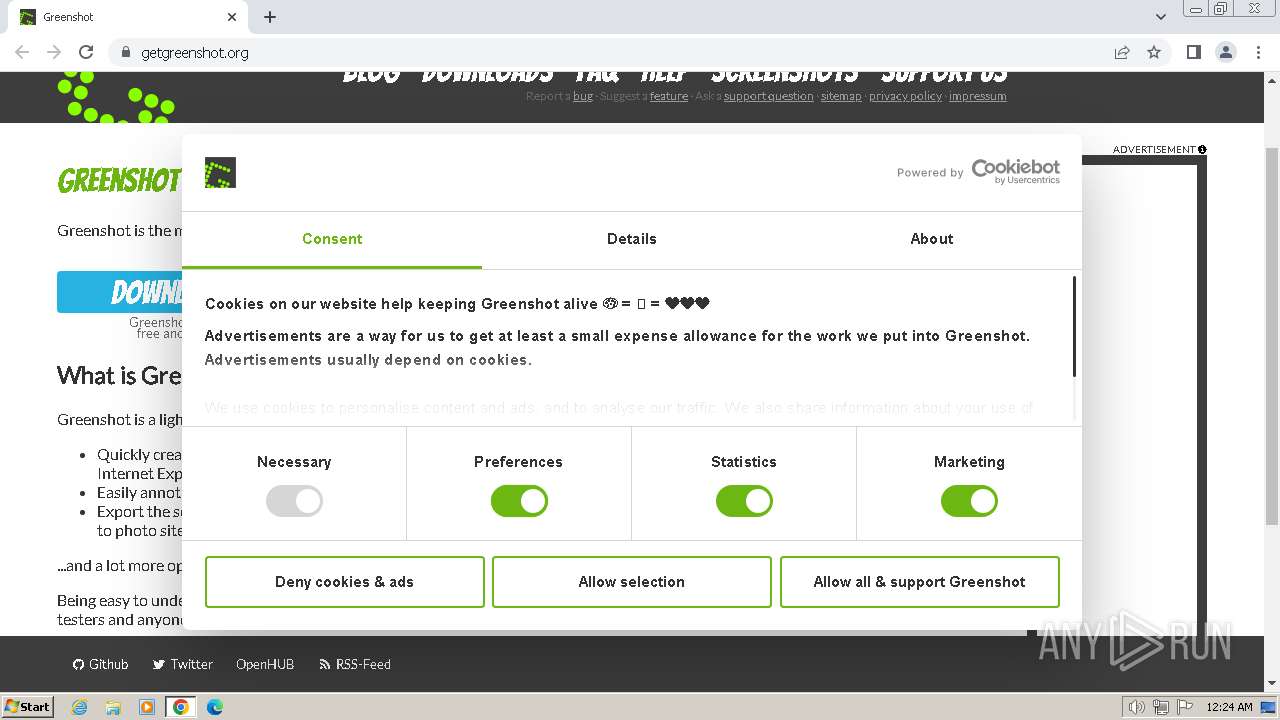Open the Github footer link
The width and height of the screenshot is (1280, 720).
(101, 664)
